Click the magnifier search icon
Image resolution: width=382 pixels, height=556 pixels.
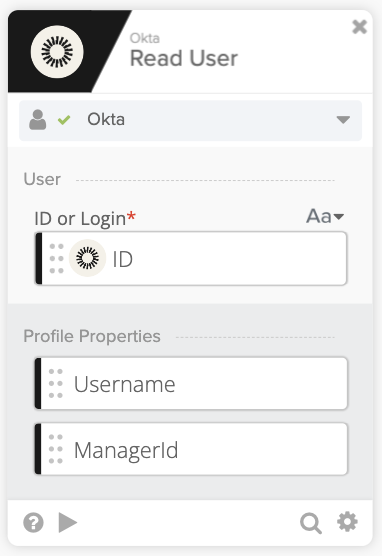coord(311,523)
